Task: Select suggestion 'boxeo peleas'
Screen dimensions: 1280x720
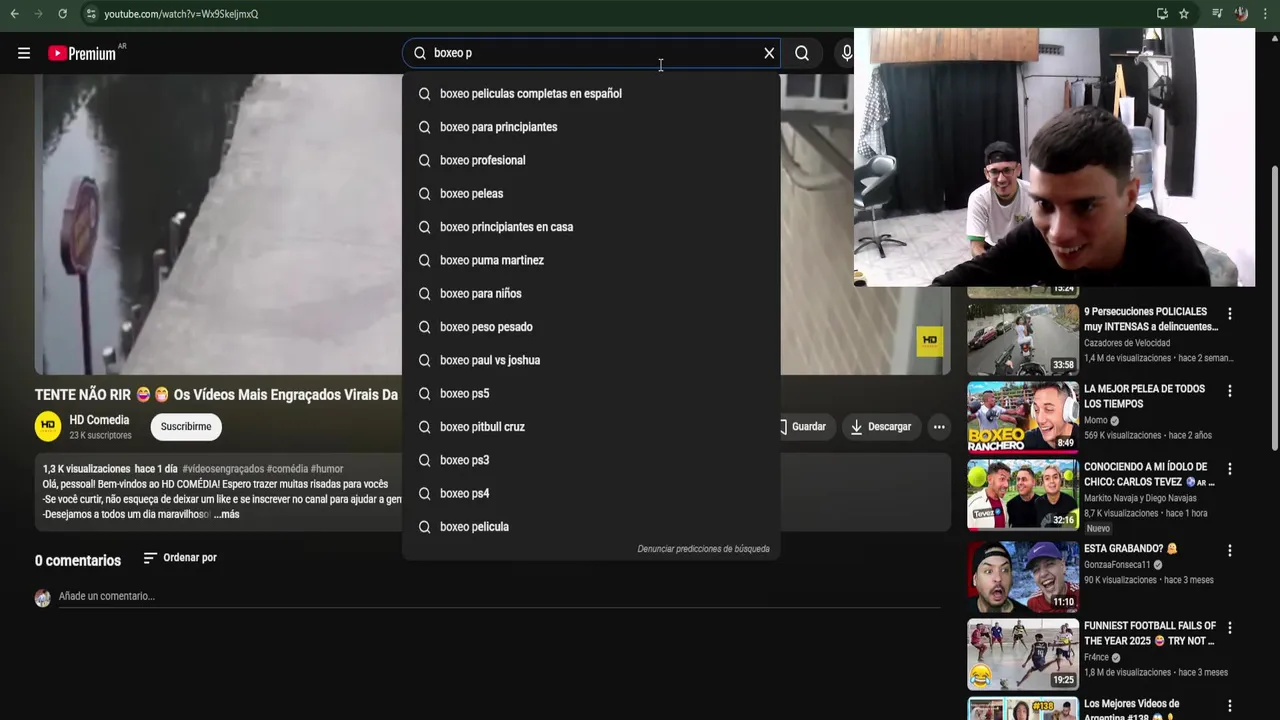Action: click(x=591, y=193)
